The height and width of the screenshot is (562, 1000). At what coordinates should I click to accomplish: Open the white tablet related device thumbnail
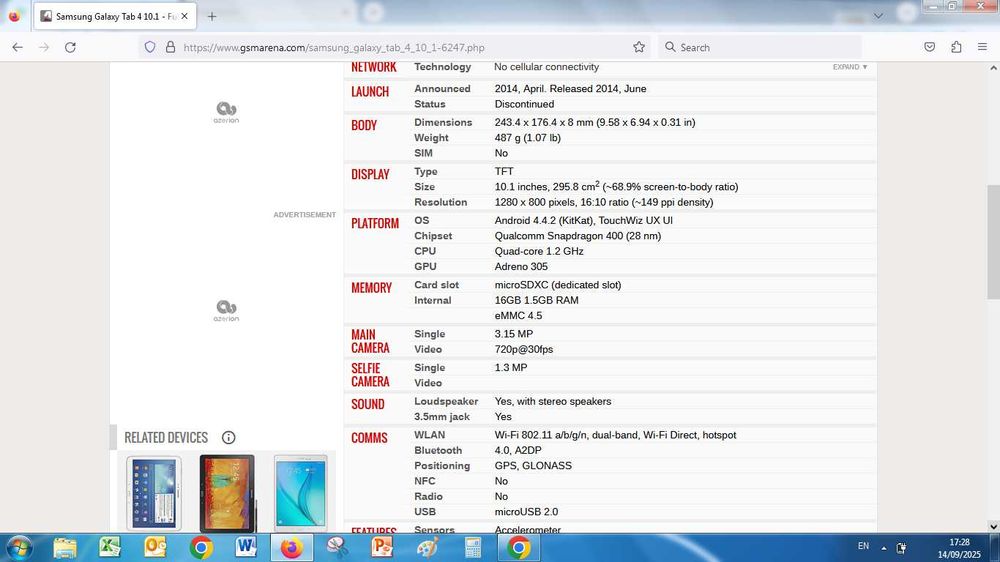[300, 493]
